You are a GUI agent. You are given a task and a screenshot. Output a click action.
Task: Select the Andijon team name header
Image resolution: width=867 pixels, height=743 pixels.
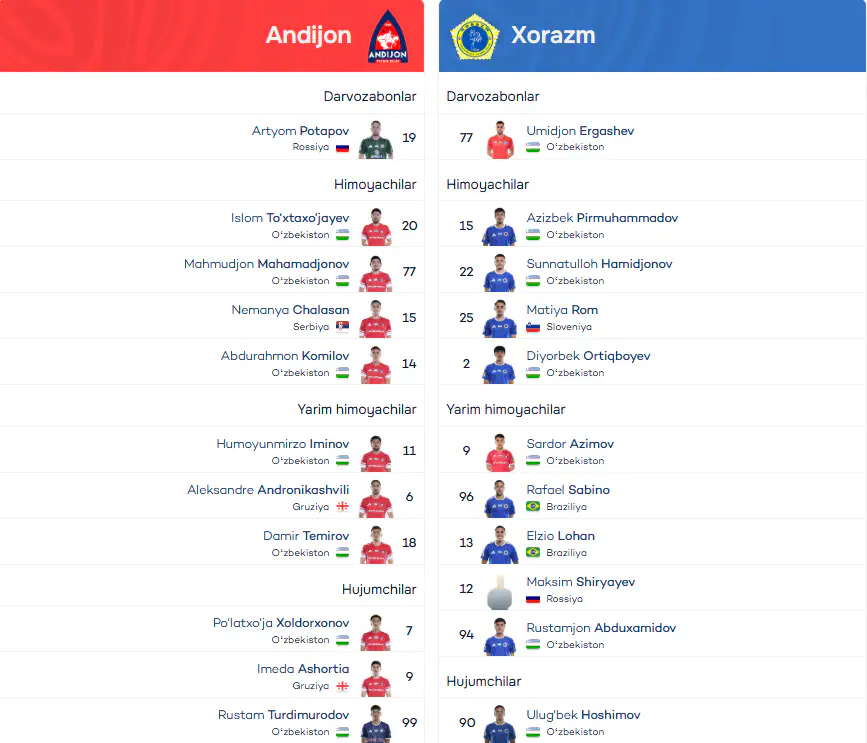[309, 35]
